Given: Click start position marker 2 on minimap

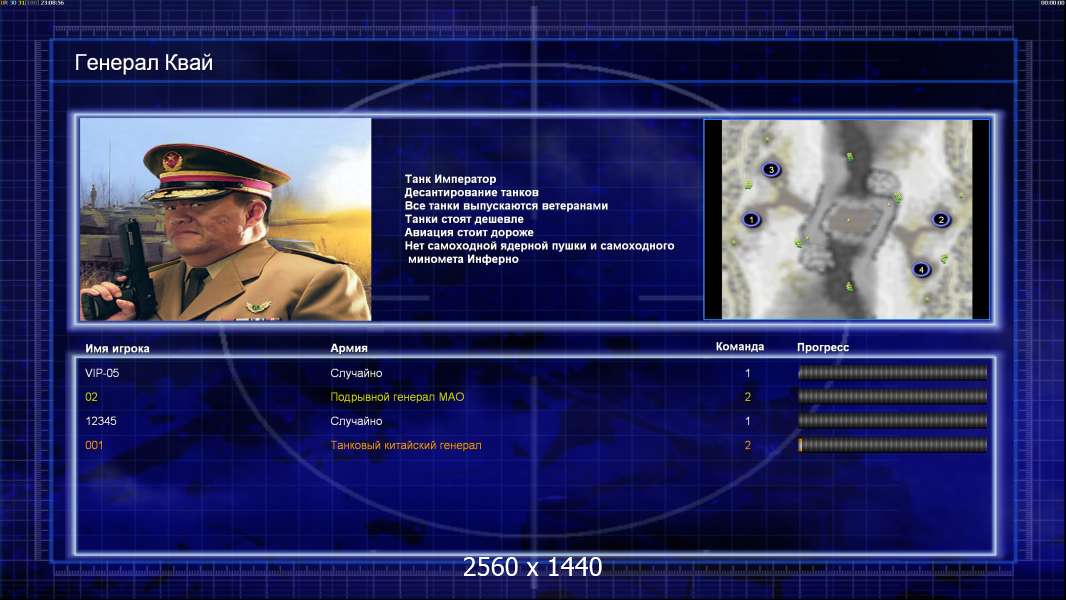Looking at the screenshot, I should 941,219.
